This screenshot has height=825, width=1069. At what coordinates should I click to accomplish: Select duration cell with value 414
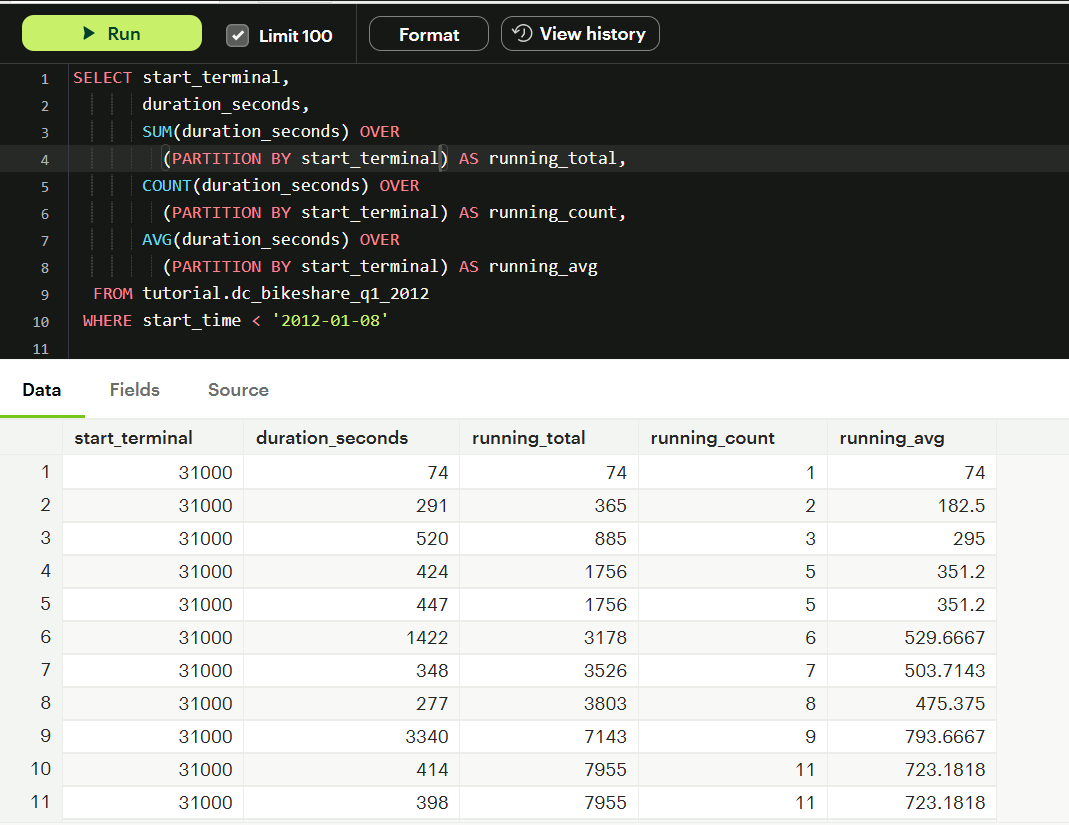coord(351,769)
